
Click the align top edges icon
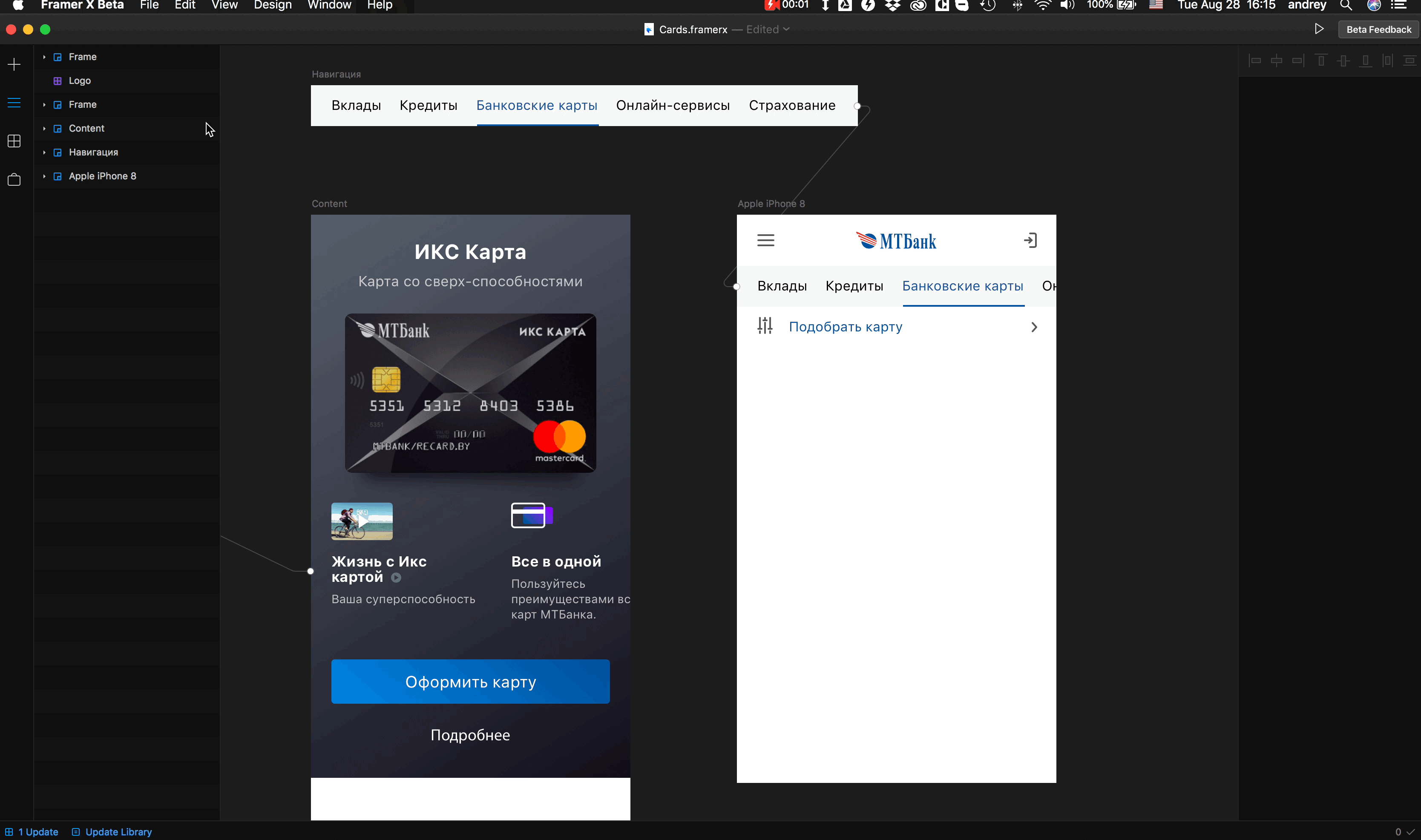(1321, 60)
